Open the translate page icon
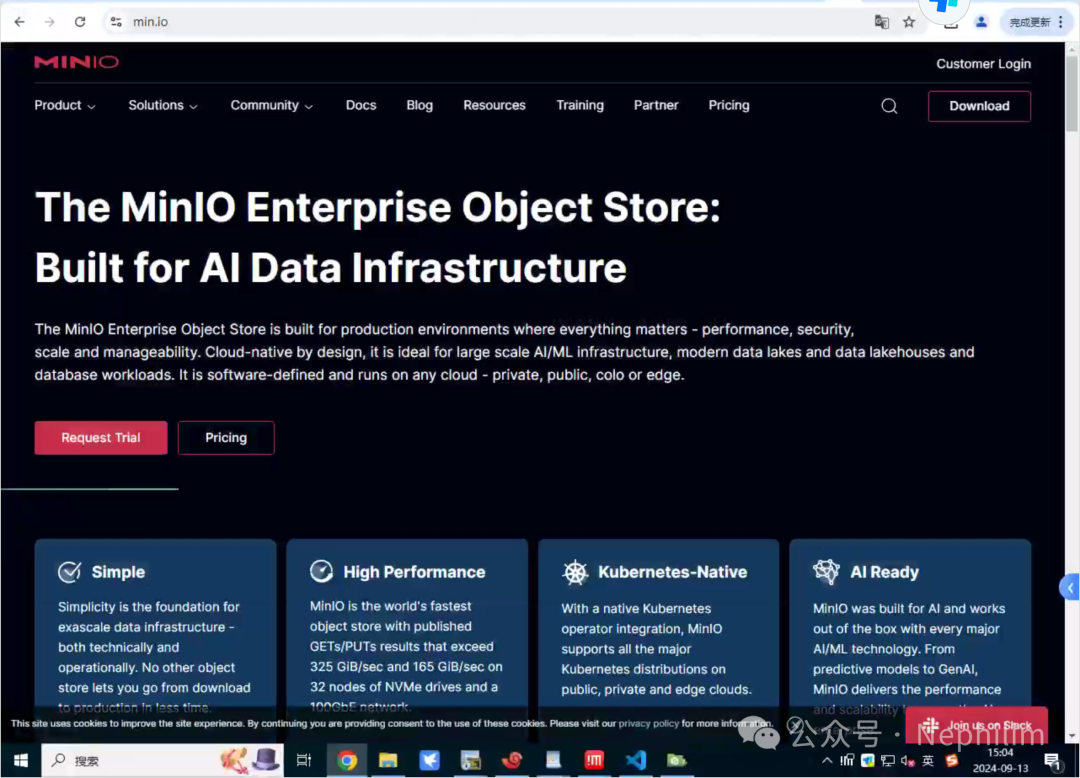1080x778 pixels. [x=882, y=22]
